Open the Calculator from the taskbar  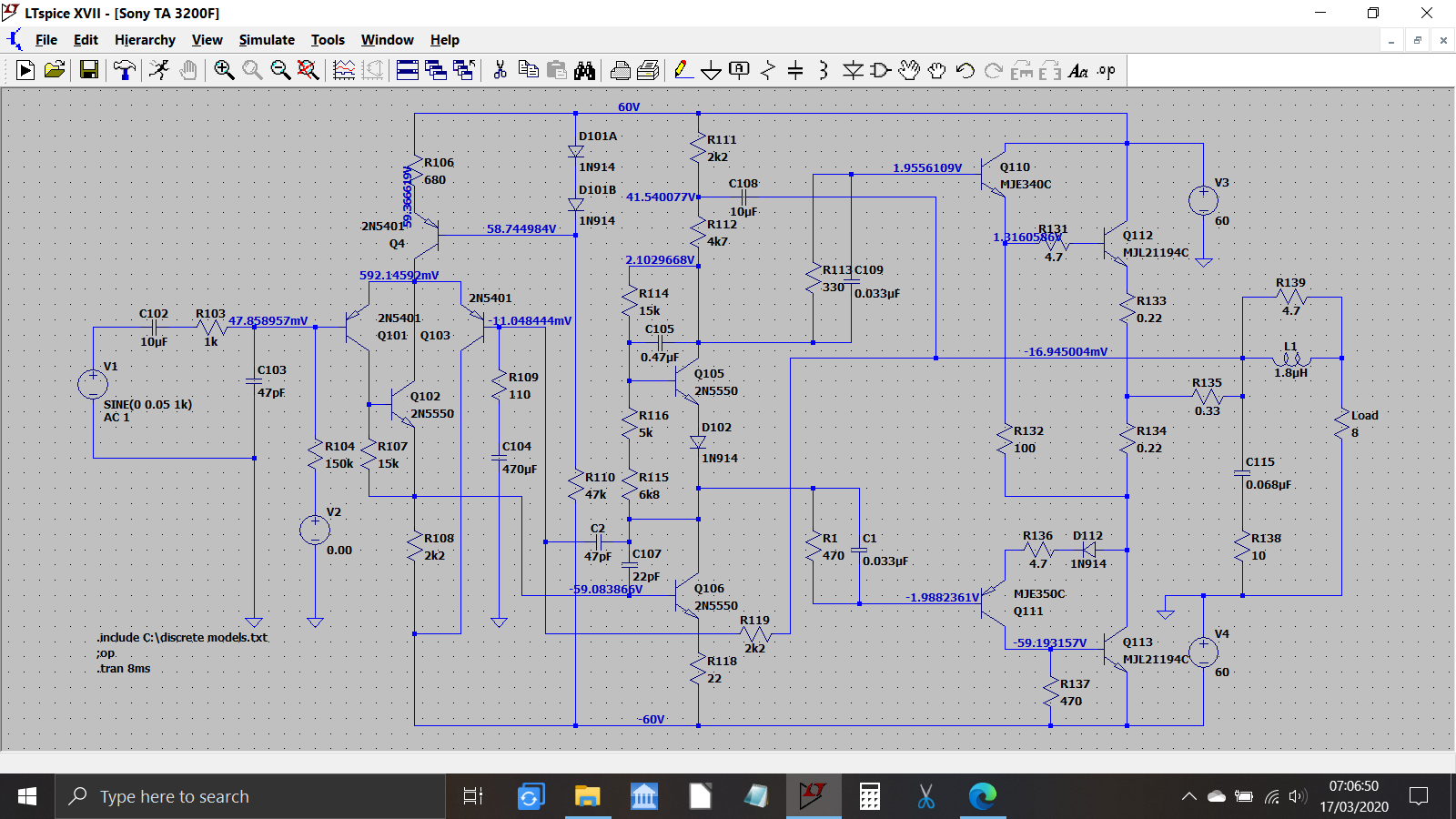click(870, 796)
